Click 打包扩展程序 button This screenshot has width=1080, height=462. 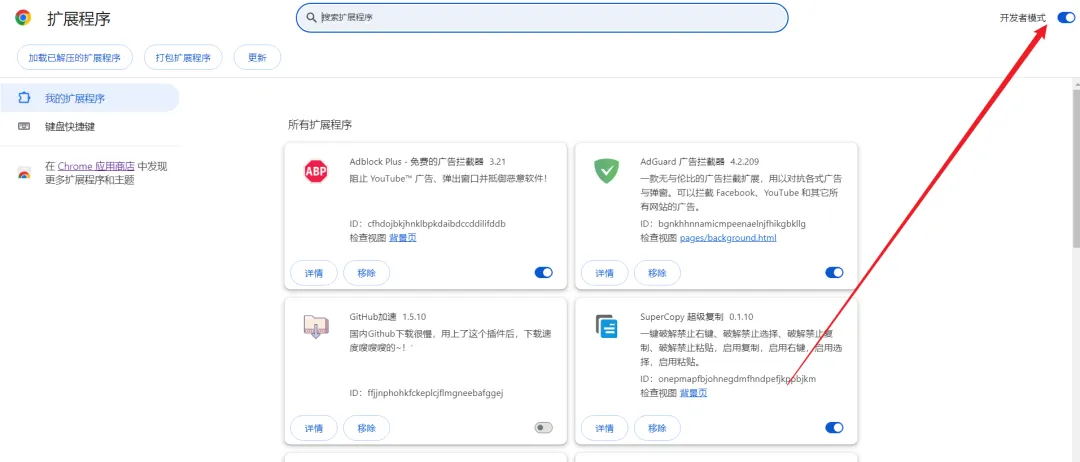[x=183, y=58]
